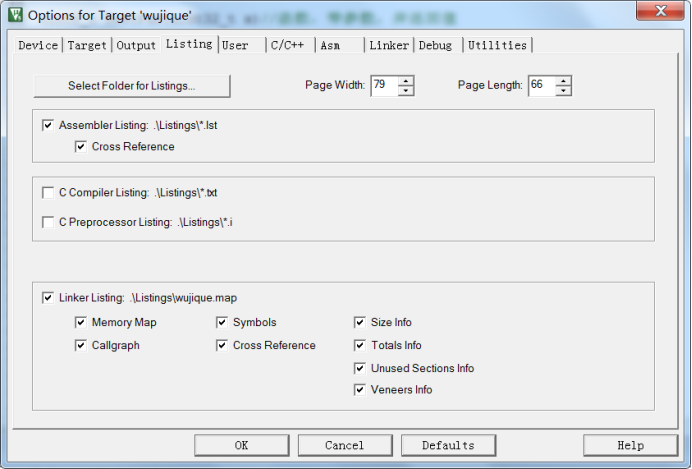This screenshot has width=692, height=469.
Task: Click Select Folder for Listings button
Action: (x=132, y=86)
